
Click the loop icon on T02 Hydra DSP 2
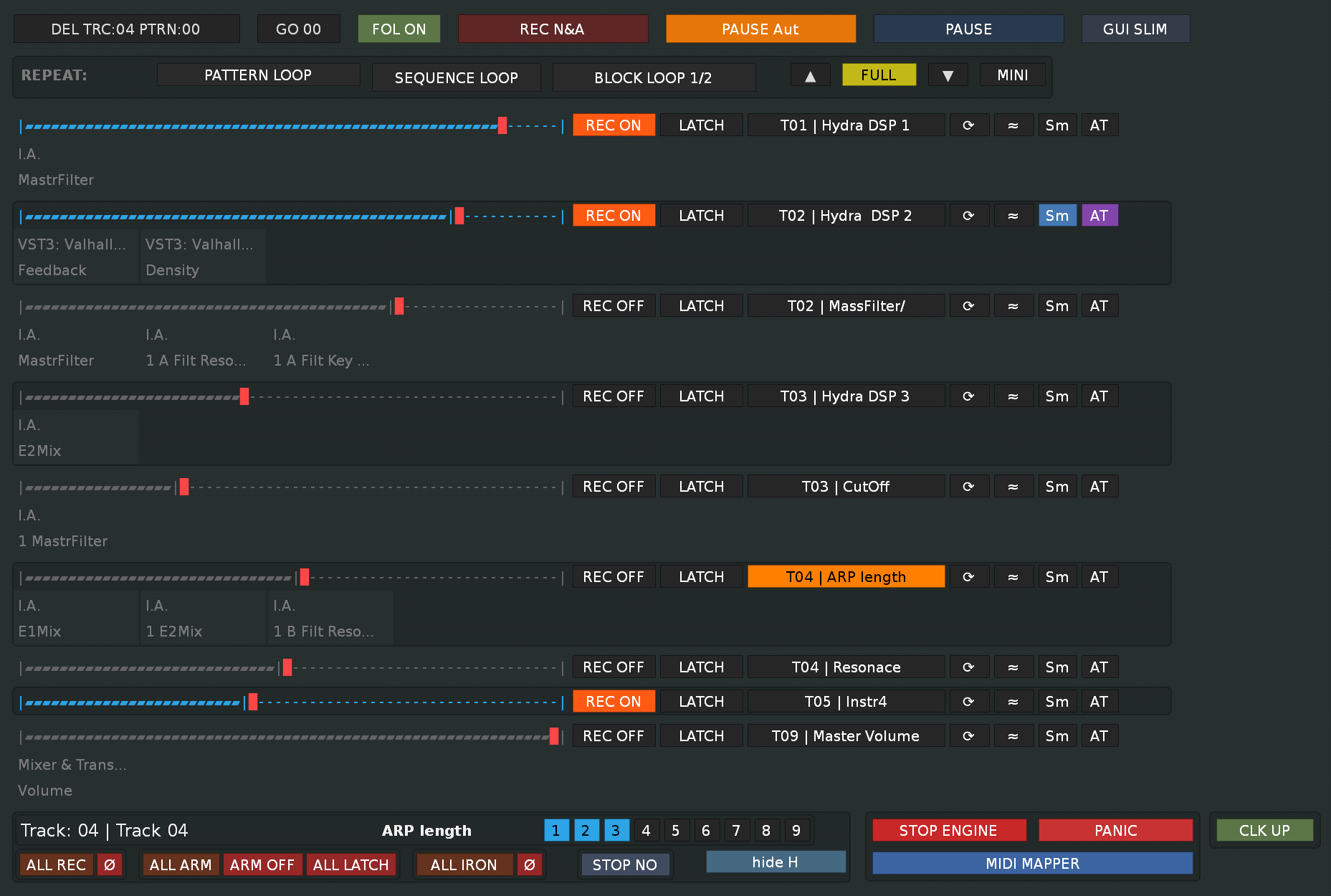(968, 216)
